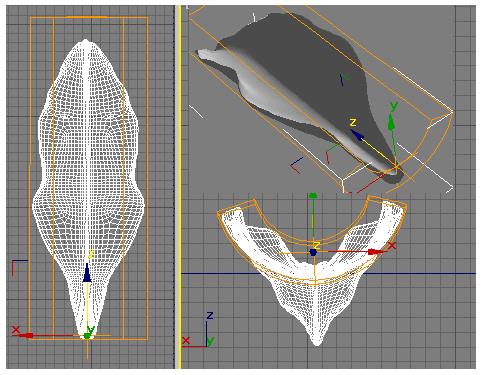482x375 pixels.
Task: Select the tall wireframe leaf mesh in the left viewport
Action: (88, 189)
